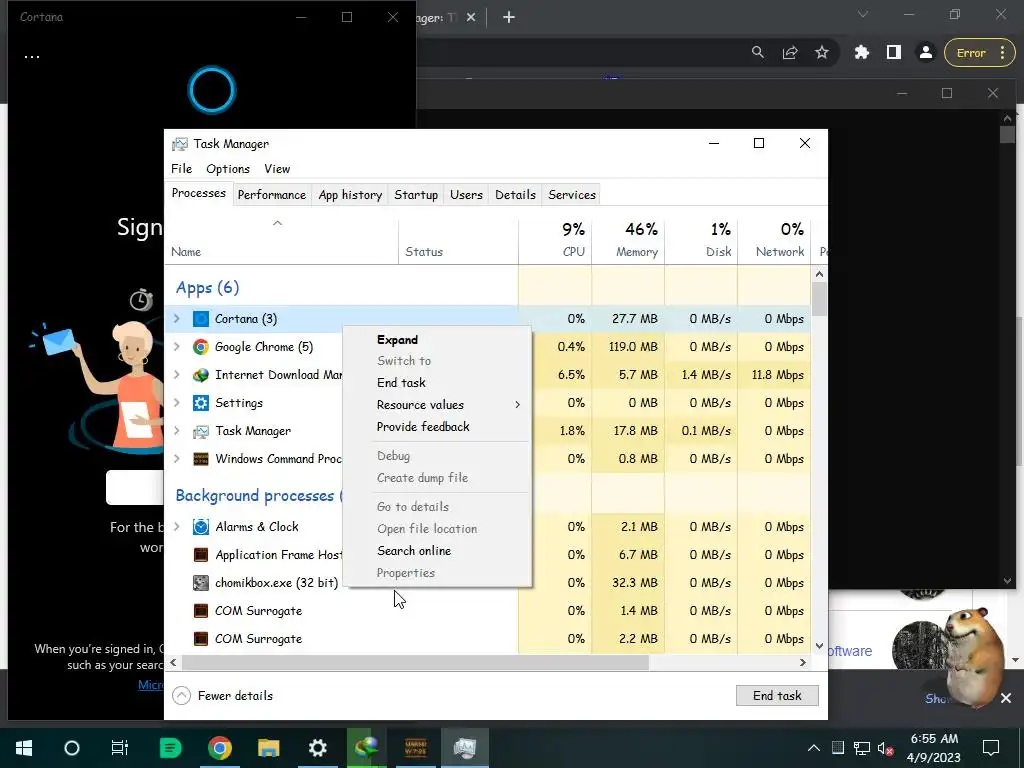Open Chrome from the taskbar
The image size is (1024, 768).
pos(219,748)
